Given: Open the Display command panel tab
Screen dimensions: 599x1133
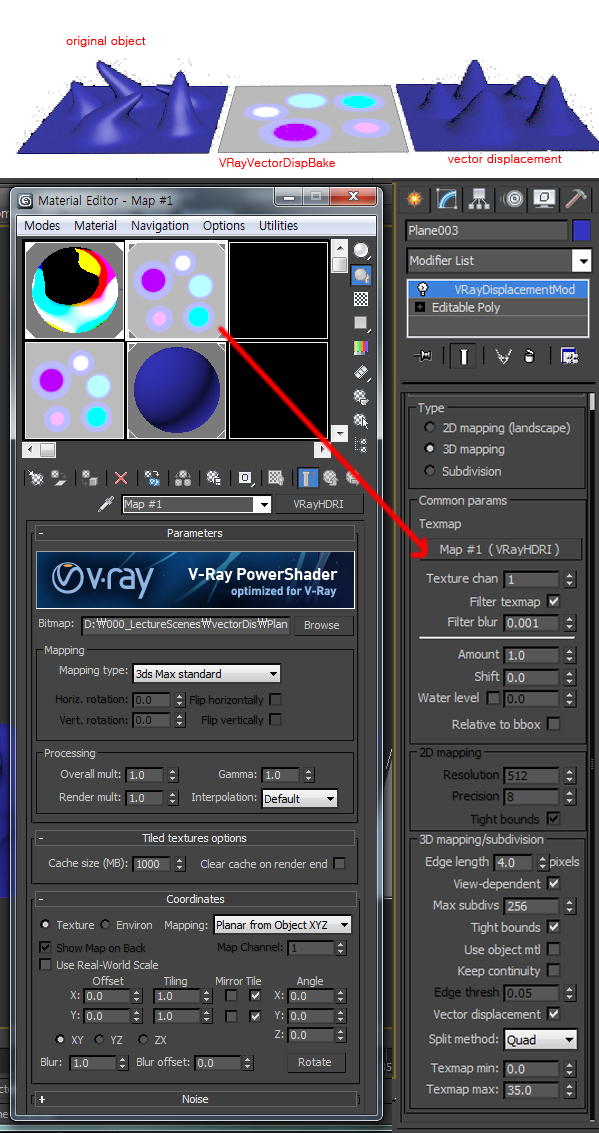Looking at the screenshot, I should 546,198.
